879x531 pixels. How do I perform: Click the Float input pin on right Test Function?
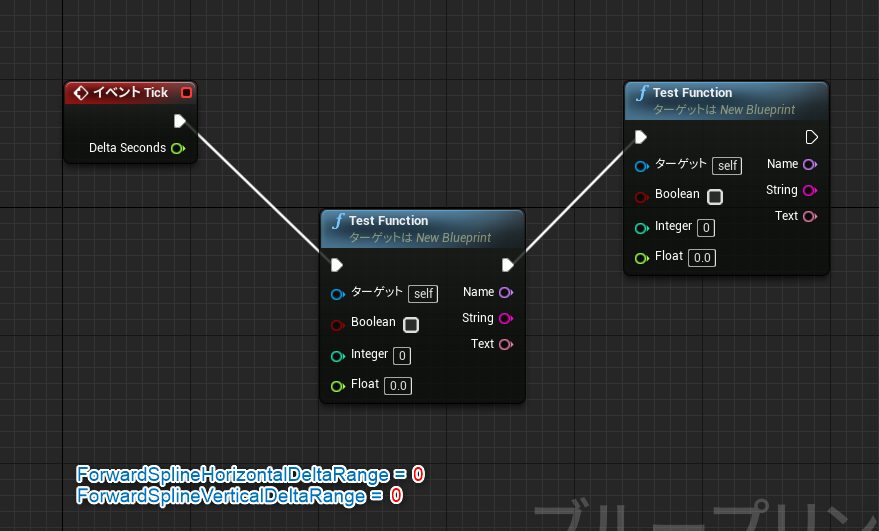pos(642,258)
